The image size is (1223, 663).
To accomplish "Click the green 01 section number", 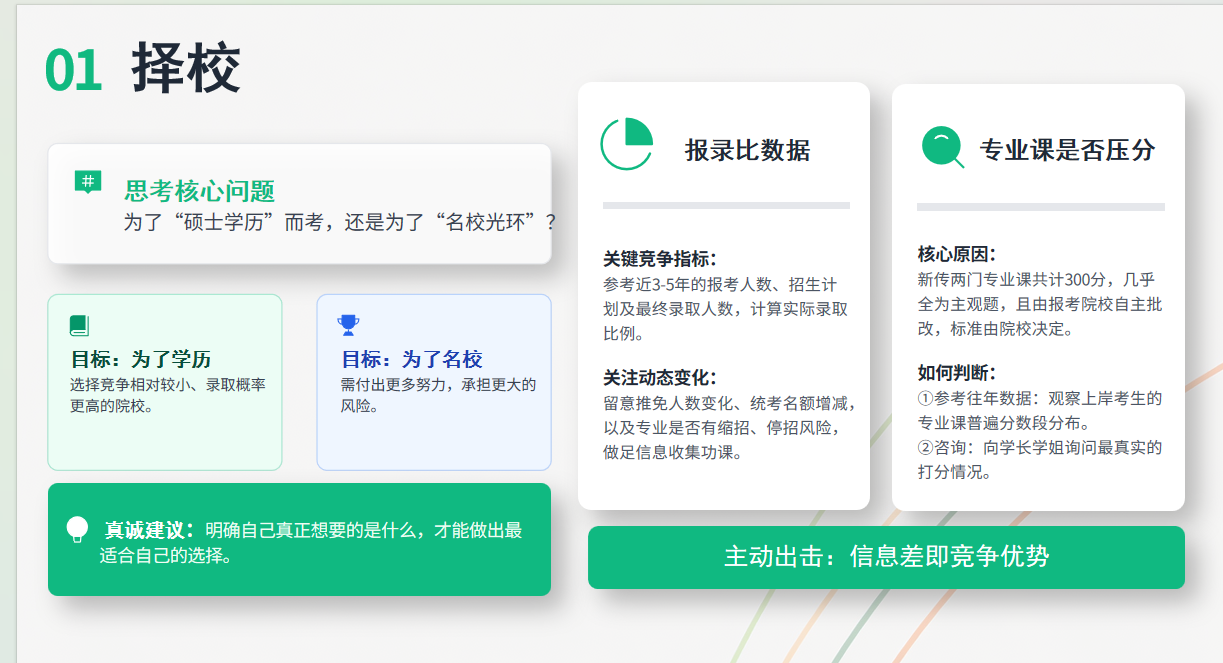I will pyautogui.click(x=74, y=71).
